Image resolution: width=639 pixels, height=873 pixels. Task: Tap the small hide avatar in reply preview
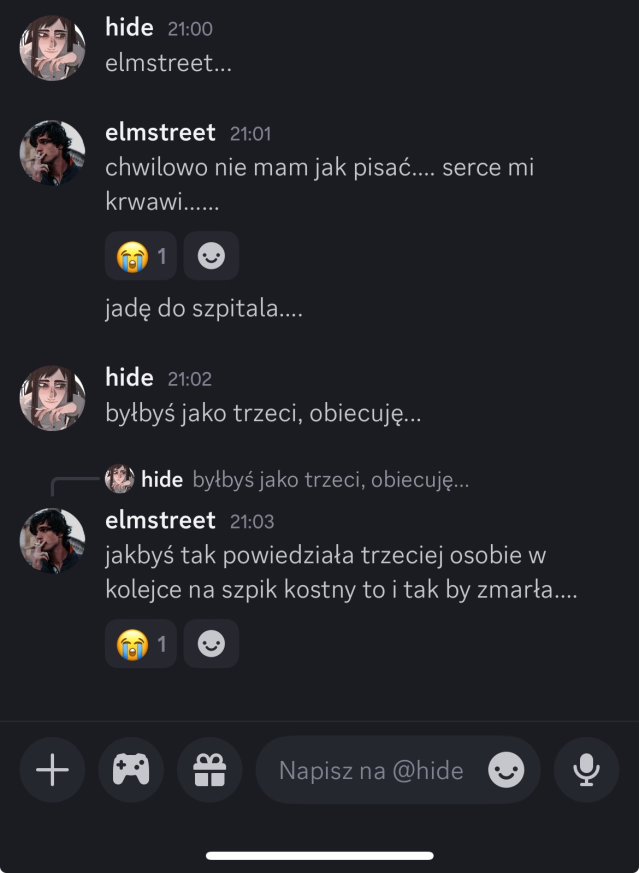[x=119, y=479]
